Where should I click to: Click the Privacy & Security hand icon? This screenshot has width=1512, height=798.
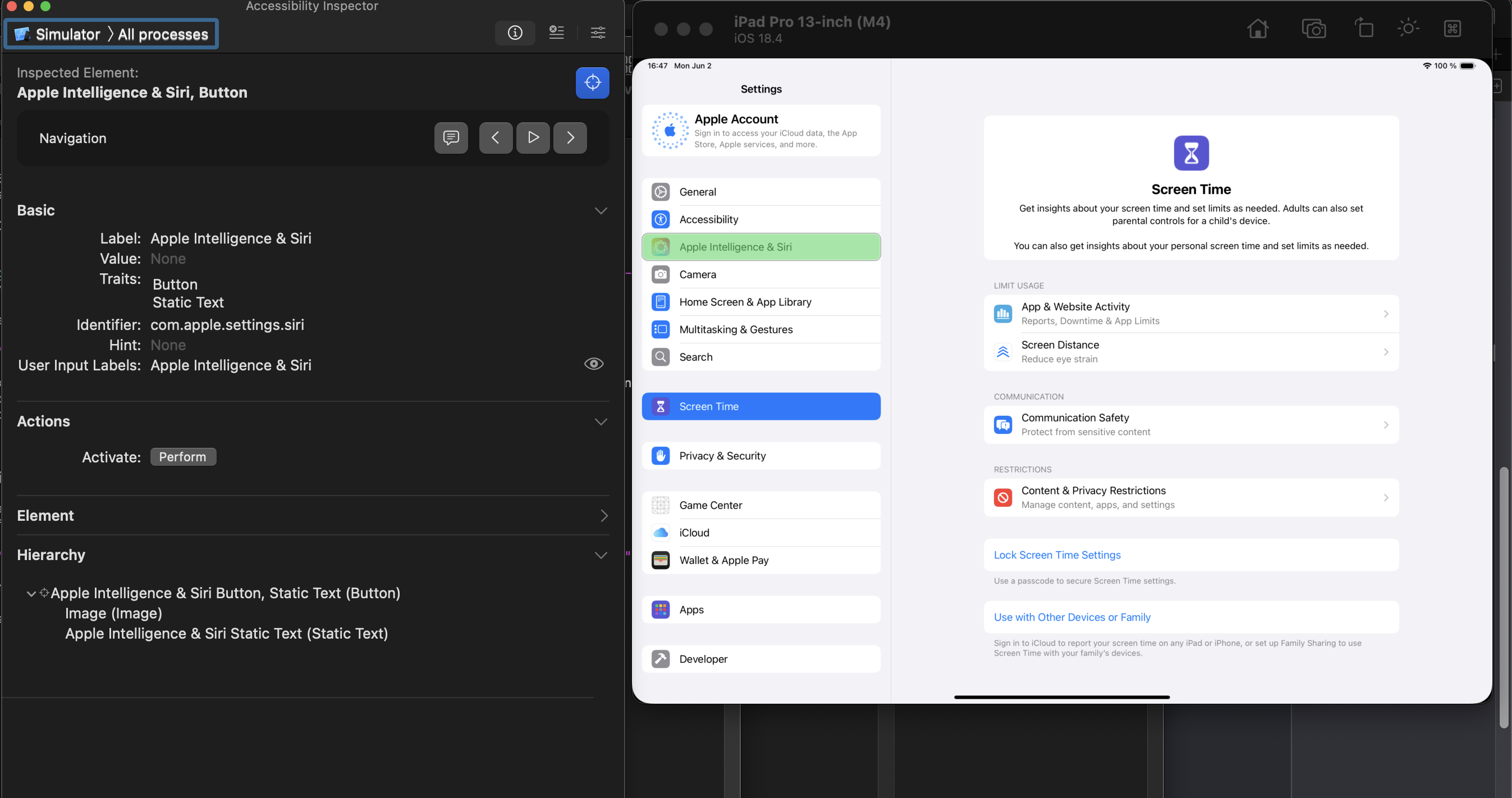pos(661,456)
